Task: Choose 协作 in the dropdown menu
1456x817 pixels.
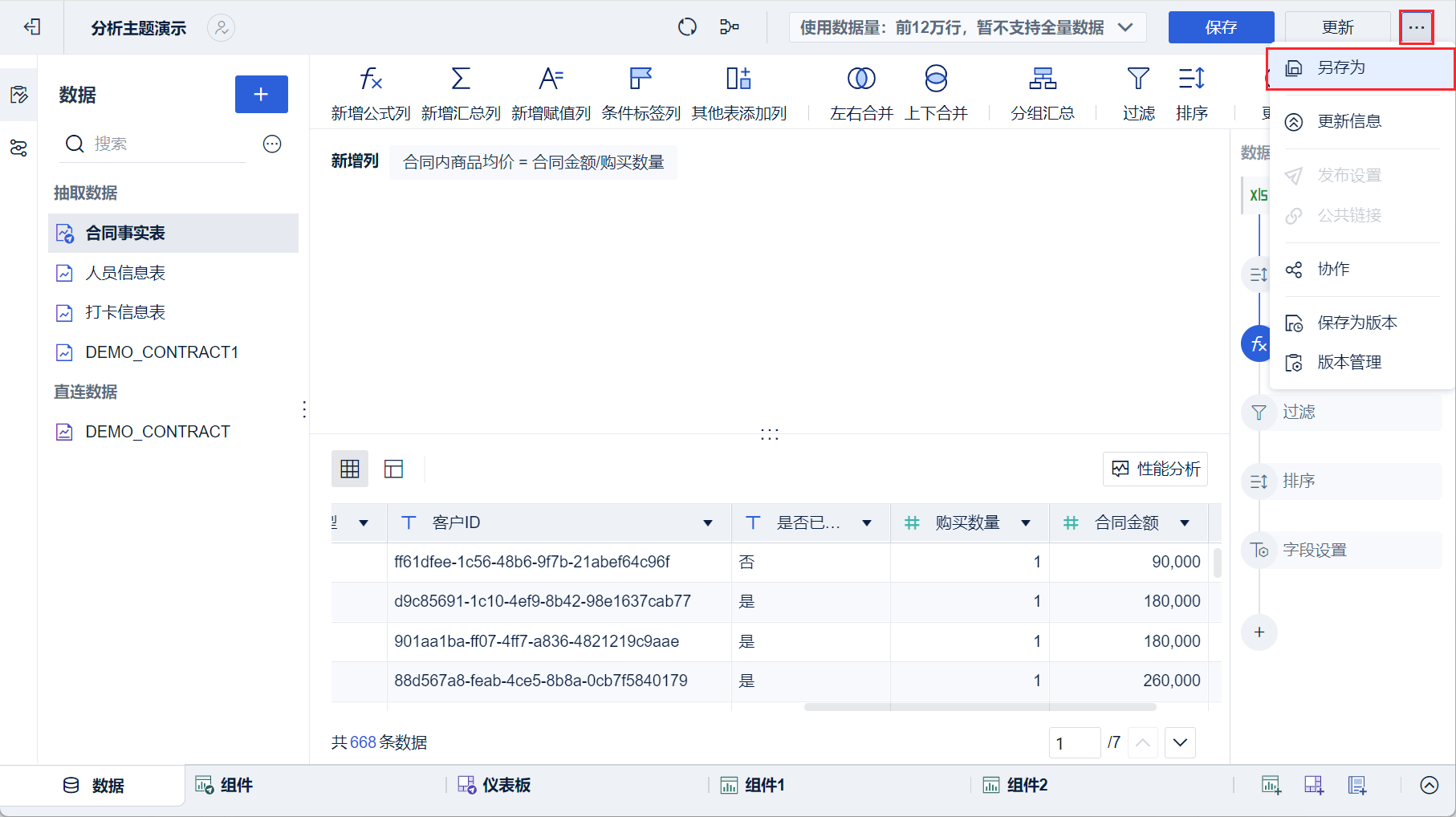Action: [1360, 270]
